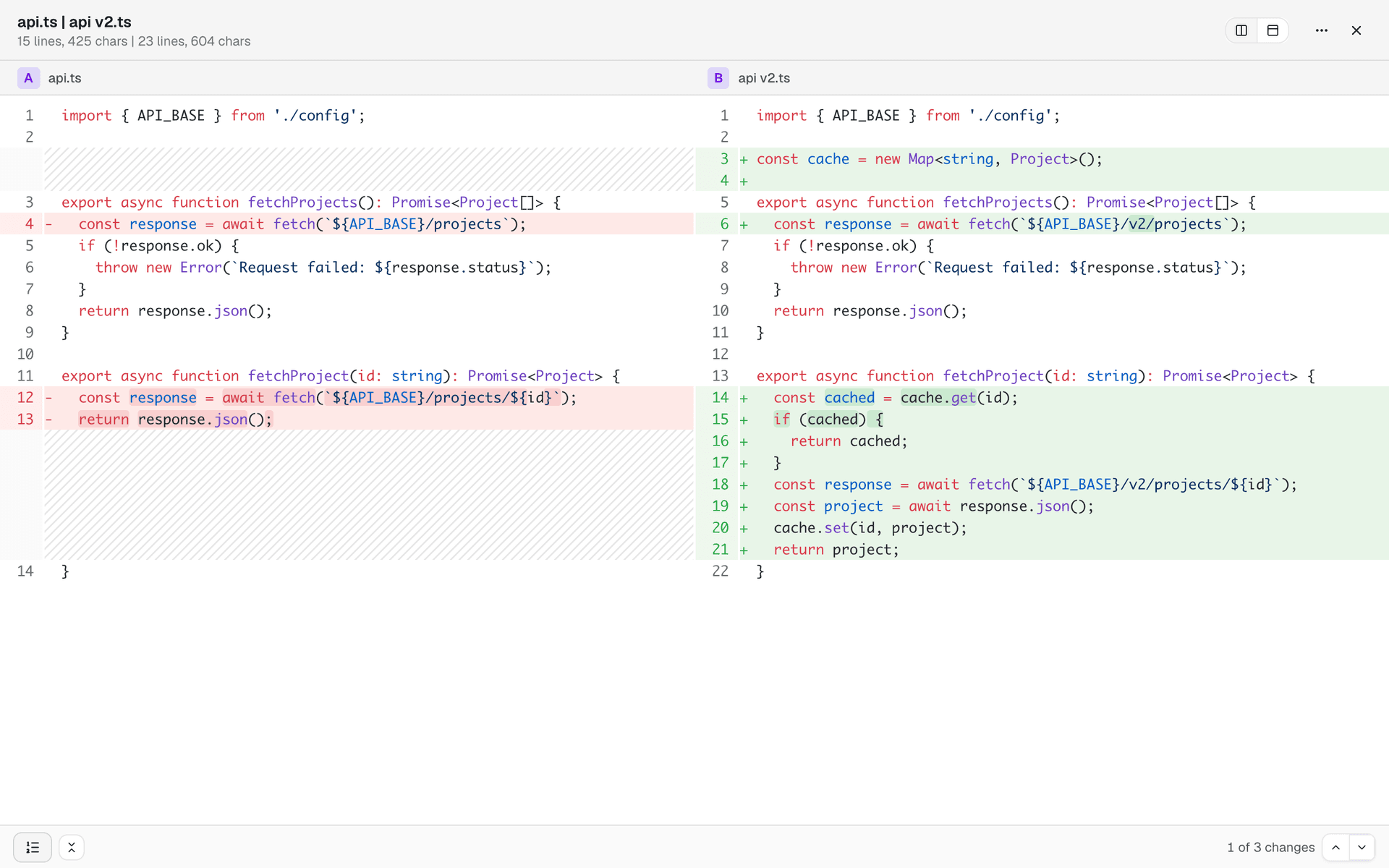Click "return cached;" line
Image resolution: width=1389 pixels, height=868 pixels.
[849, 441]
